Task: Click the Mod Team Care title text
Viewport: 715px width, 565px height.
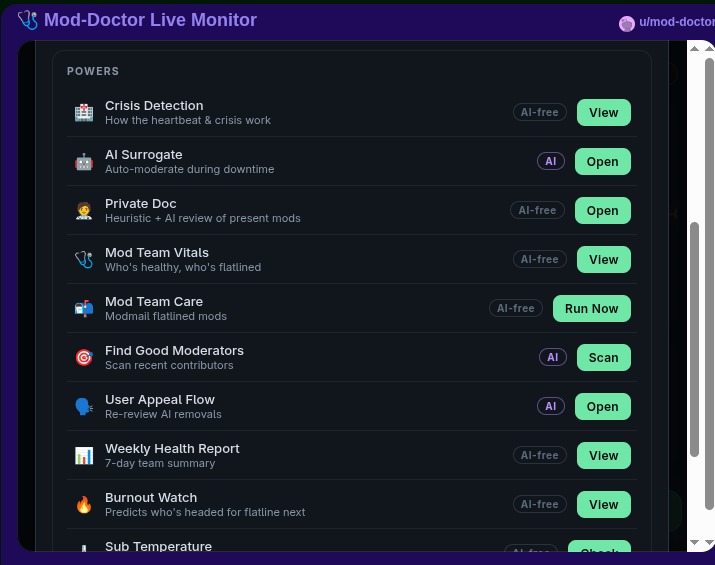Action: tap(154, 301)
